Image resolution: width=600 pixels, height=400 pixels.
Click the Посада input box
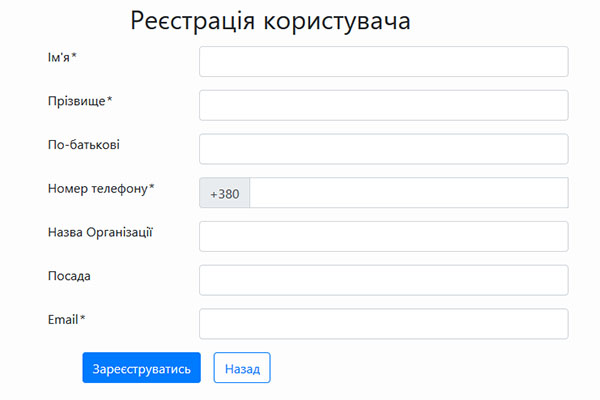(383, 280)
